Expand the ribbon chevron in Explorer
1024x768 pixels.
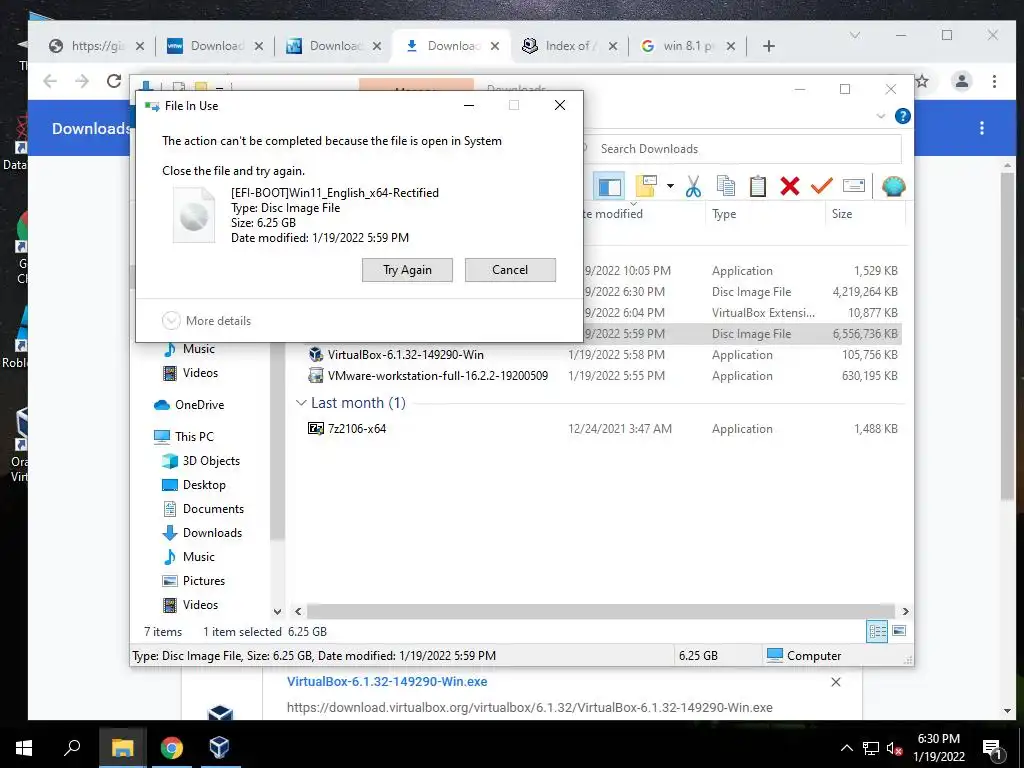(x=880, y=116)
